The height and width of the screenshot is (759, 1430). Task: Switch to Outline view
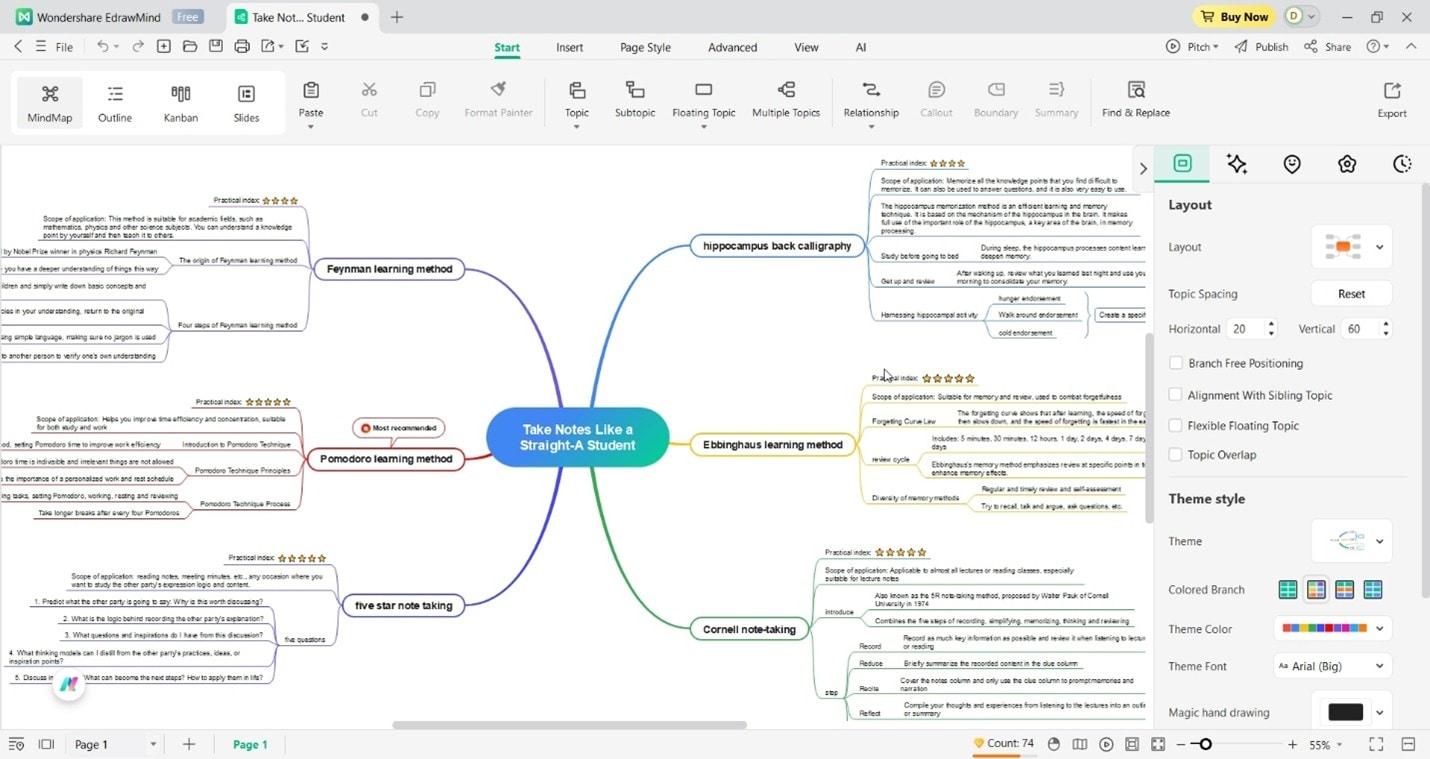coord(114,100)
